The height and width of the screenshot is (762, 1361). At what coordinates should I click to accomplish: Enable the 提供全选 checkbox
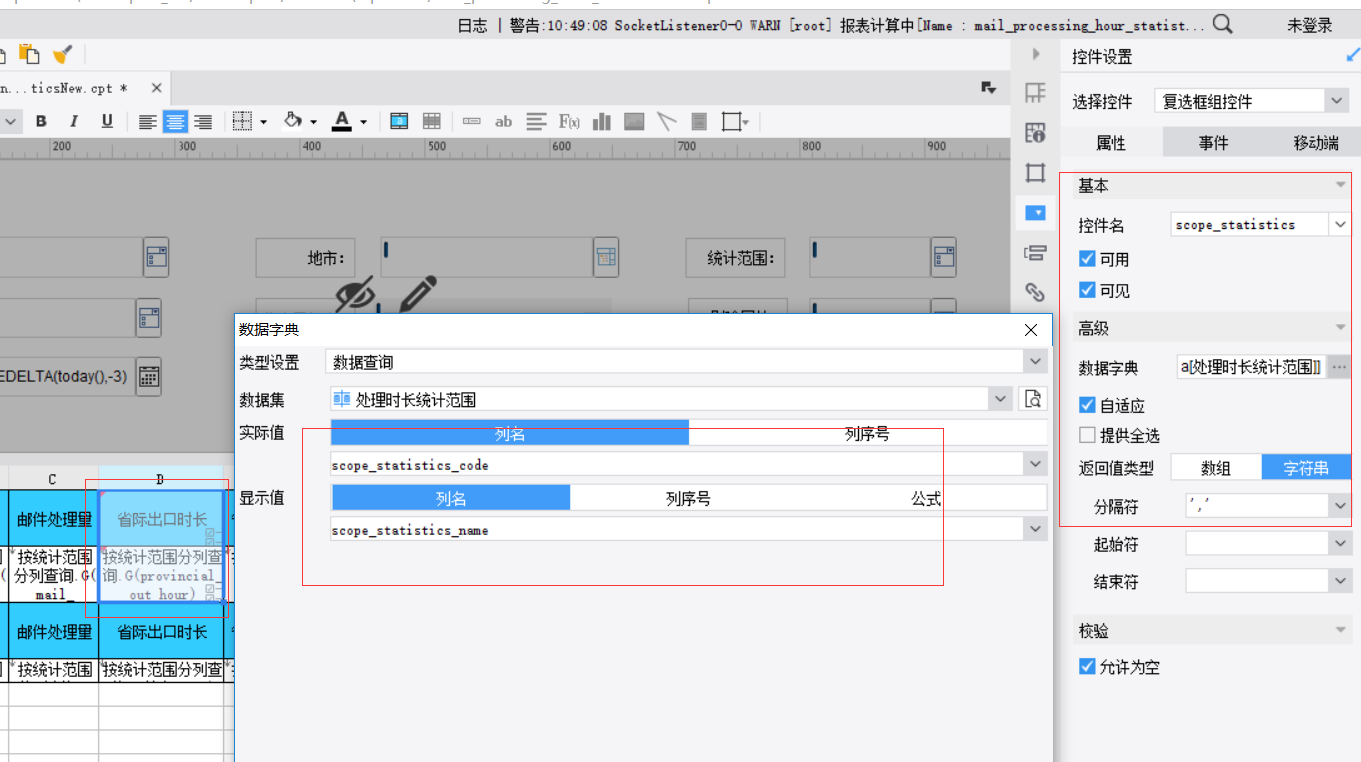pyautogui.click(x=1088, y=435)
